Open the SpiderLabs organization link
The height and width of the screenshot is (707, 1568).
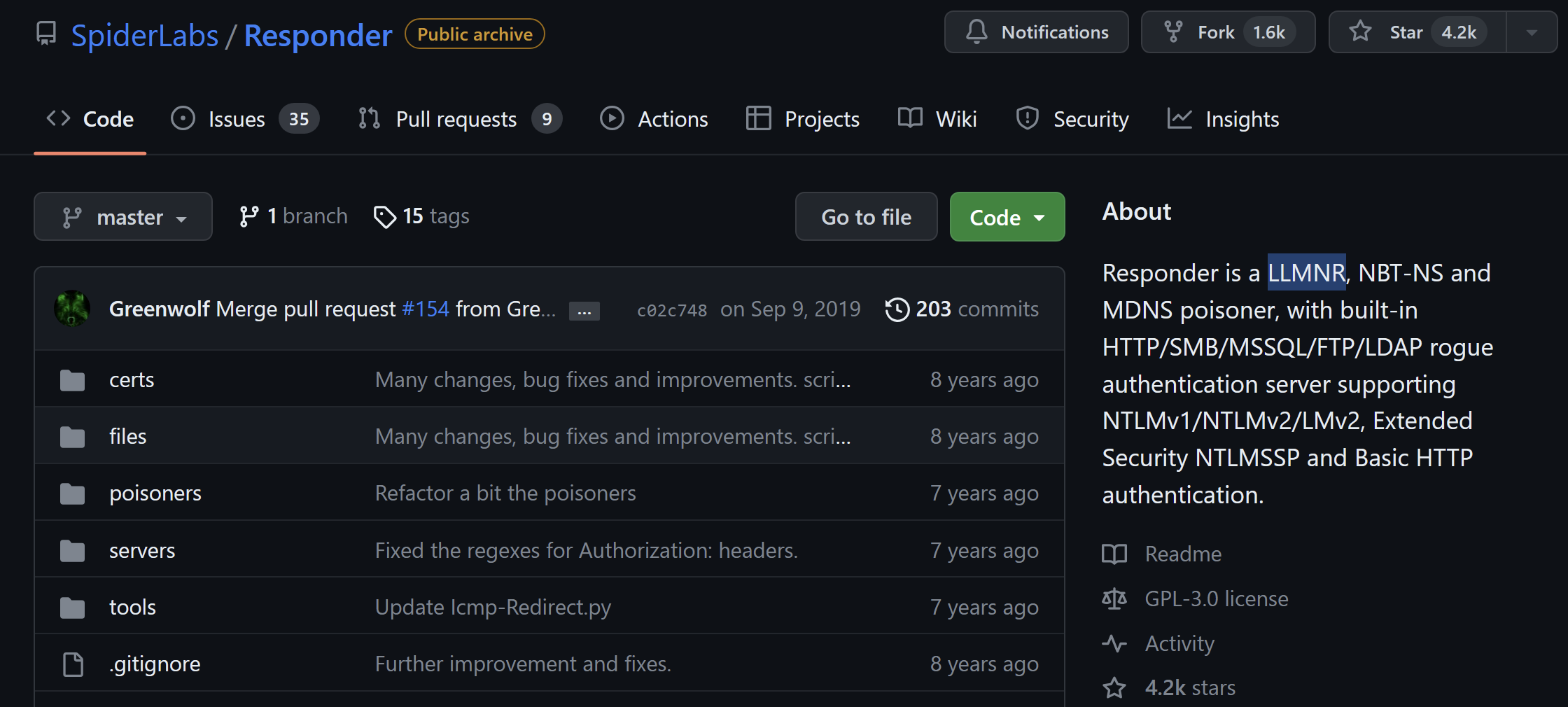coord(145,35)
